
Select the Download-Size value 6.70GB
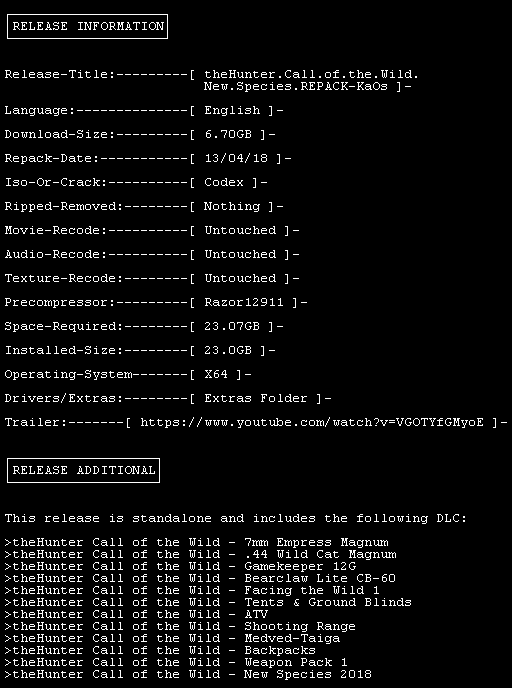(x=228, y=134)
